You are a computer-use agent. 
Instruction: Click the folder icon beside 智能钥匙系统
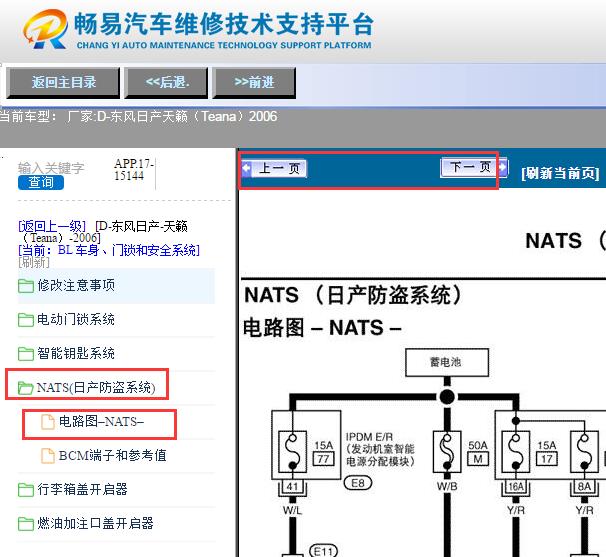26,354
